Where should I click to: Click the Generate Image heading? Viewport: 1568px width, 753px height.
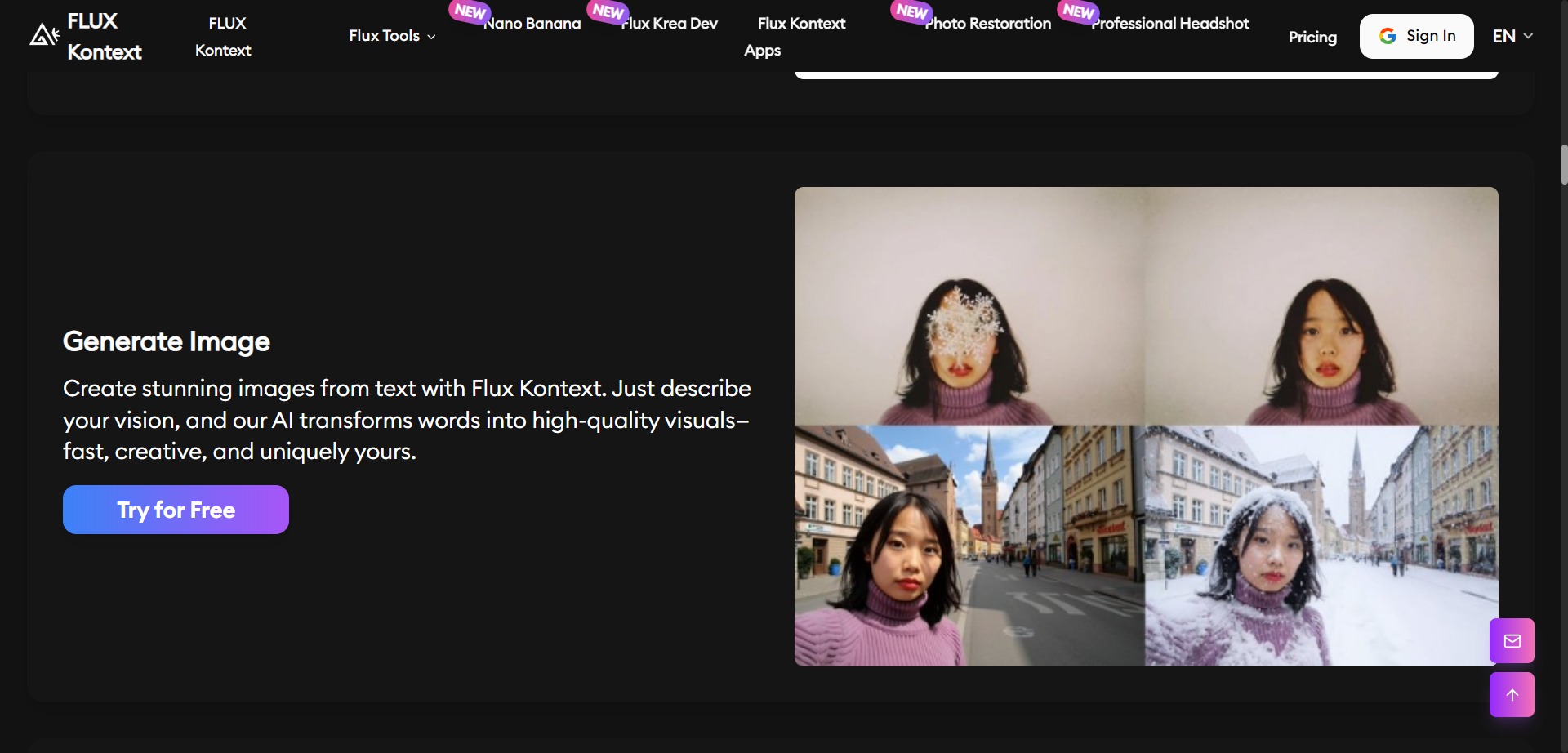pos(167,341)
